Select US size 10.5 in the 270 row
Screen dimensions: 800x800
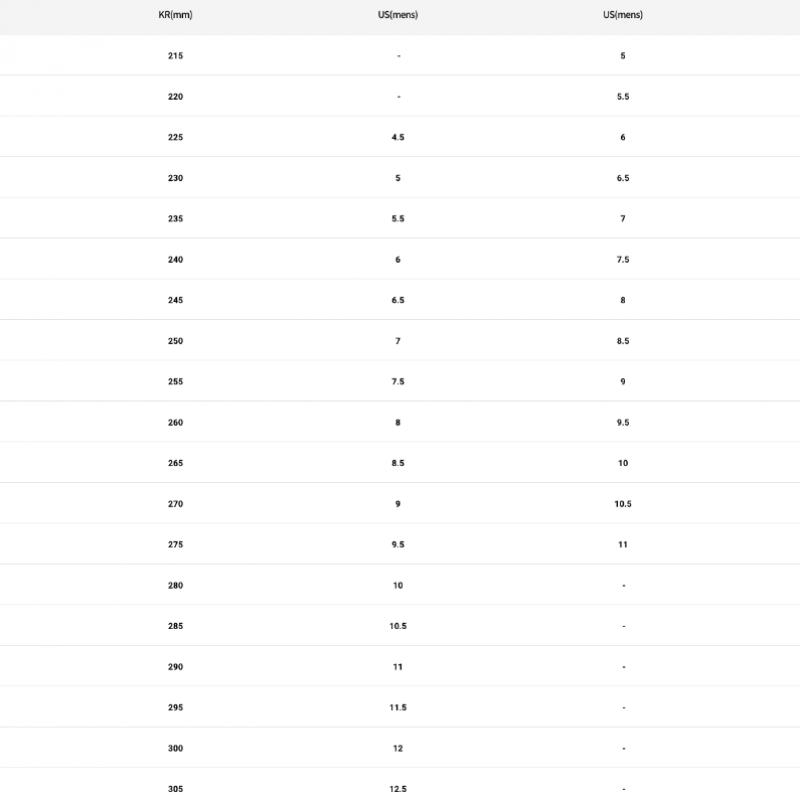click(x=623, y=504)
